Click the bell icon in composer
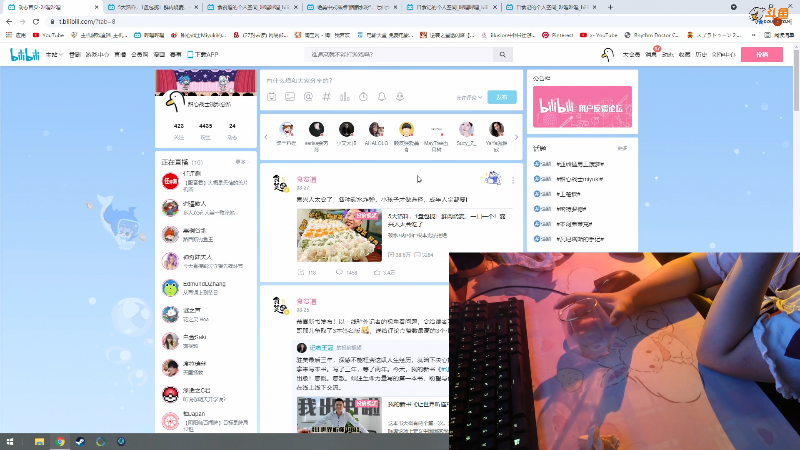The height and width of the screenshot is (450, 800). 382,96
